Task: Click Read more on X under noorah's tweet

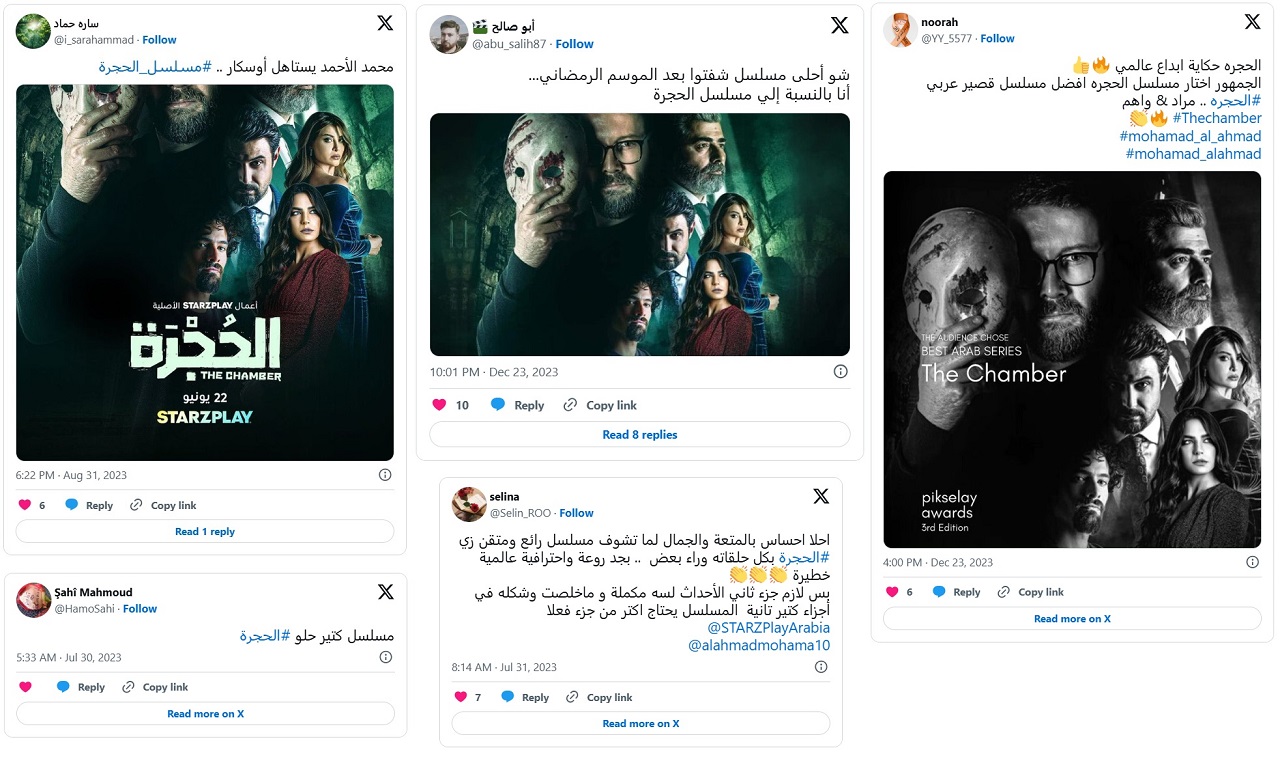Action: coord(1072,619)
